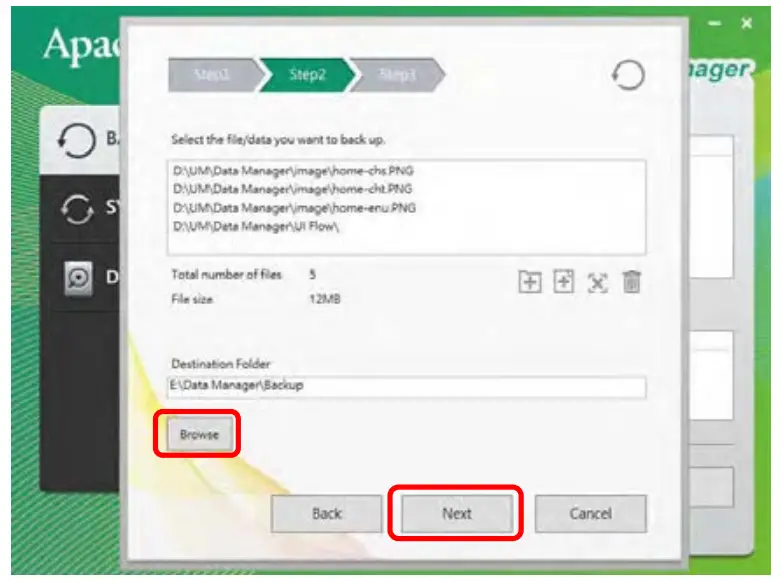
Task: Click the trash delete icon
Action: pos(631,282)
